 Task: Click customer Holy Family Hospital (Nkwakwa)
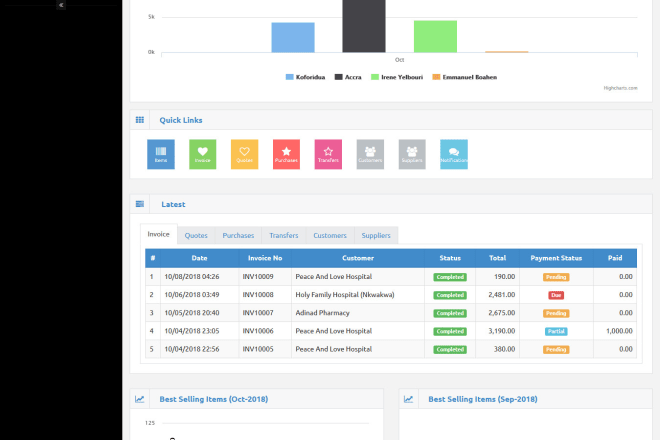coord(345,295)
